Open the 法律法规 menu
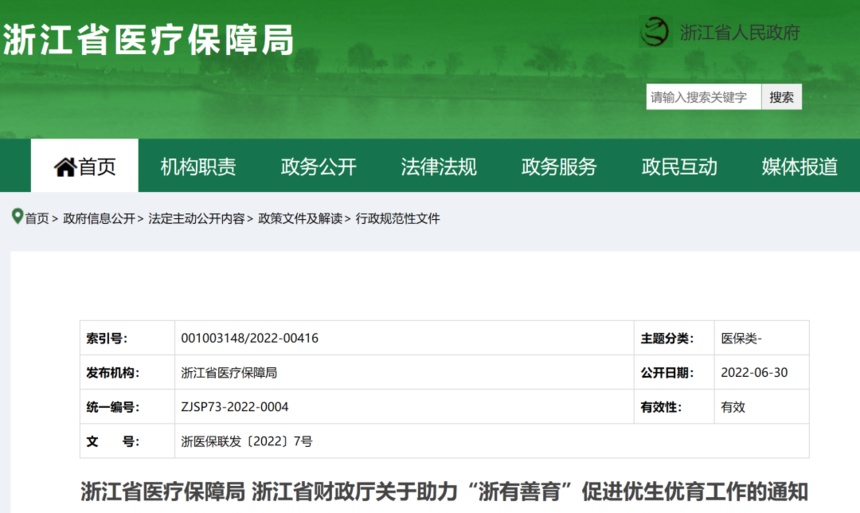 (439, 167)
